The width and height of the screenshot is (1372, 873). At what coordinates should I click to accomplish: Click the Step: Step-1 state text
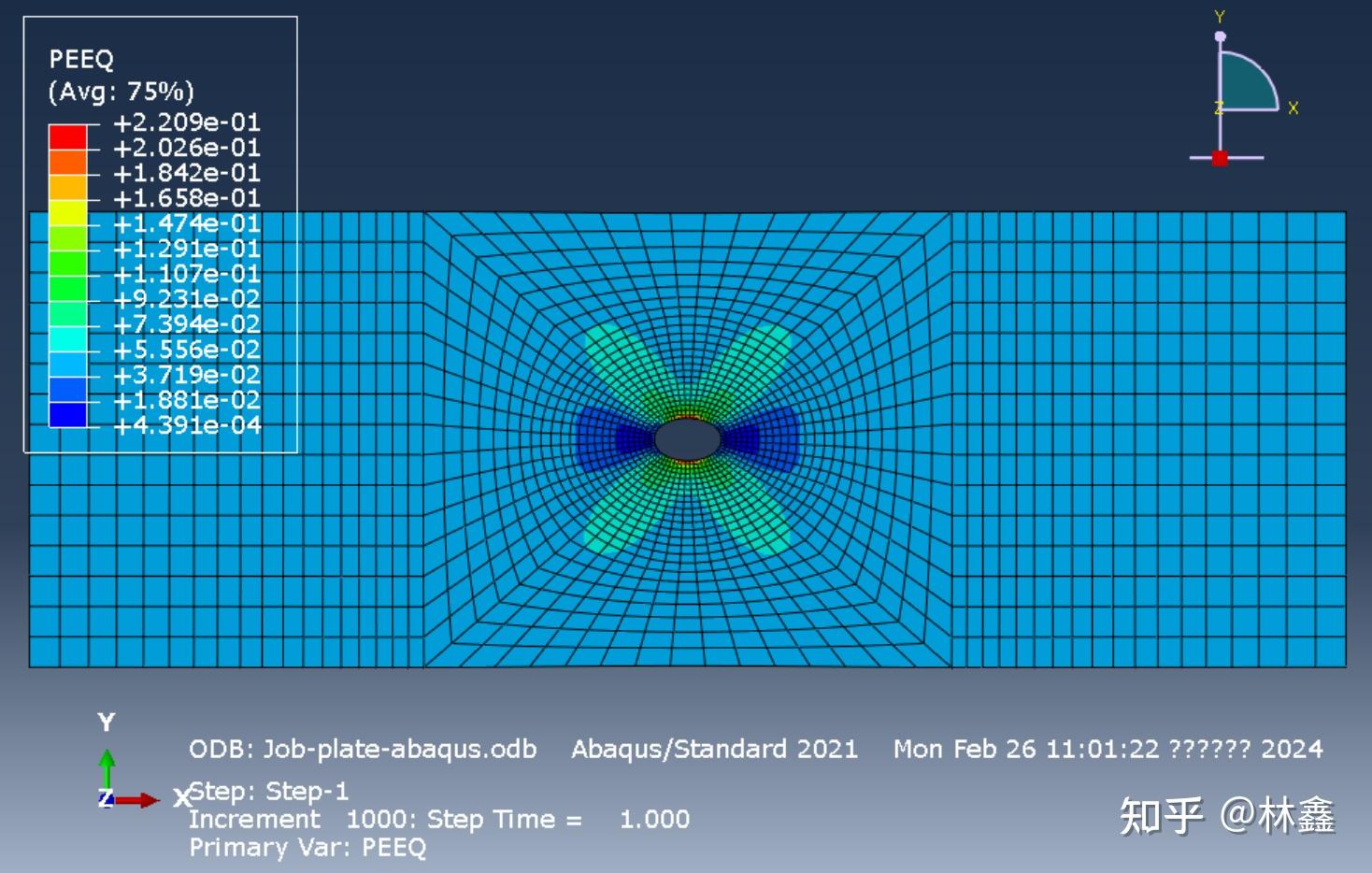(269, 792)
